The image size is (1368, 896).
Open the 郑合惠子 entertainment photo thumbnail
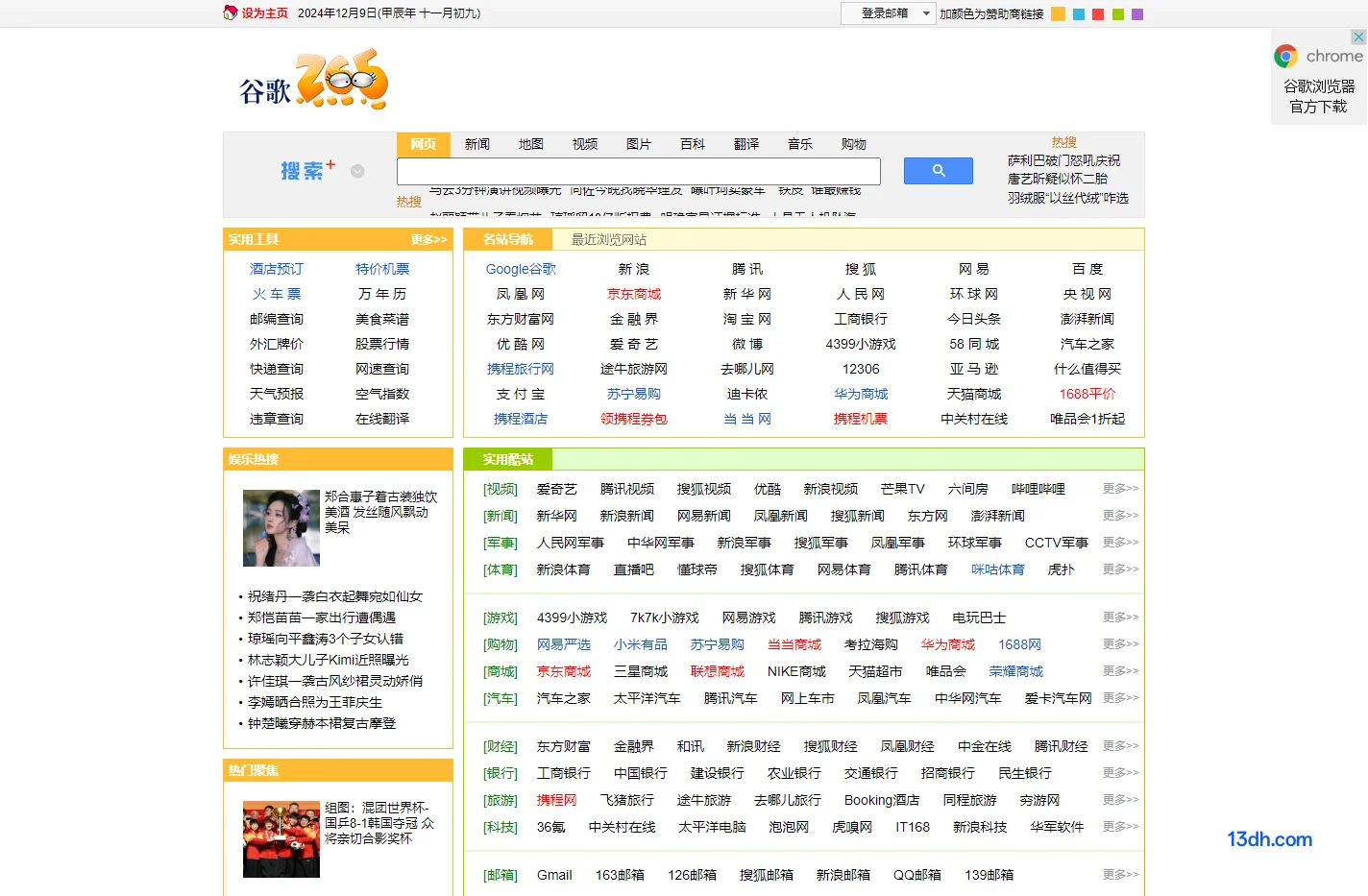(x=281, y=528)
